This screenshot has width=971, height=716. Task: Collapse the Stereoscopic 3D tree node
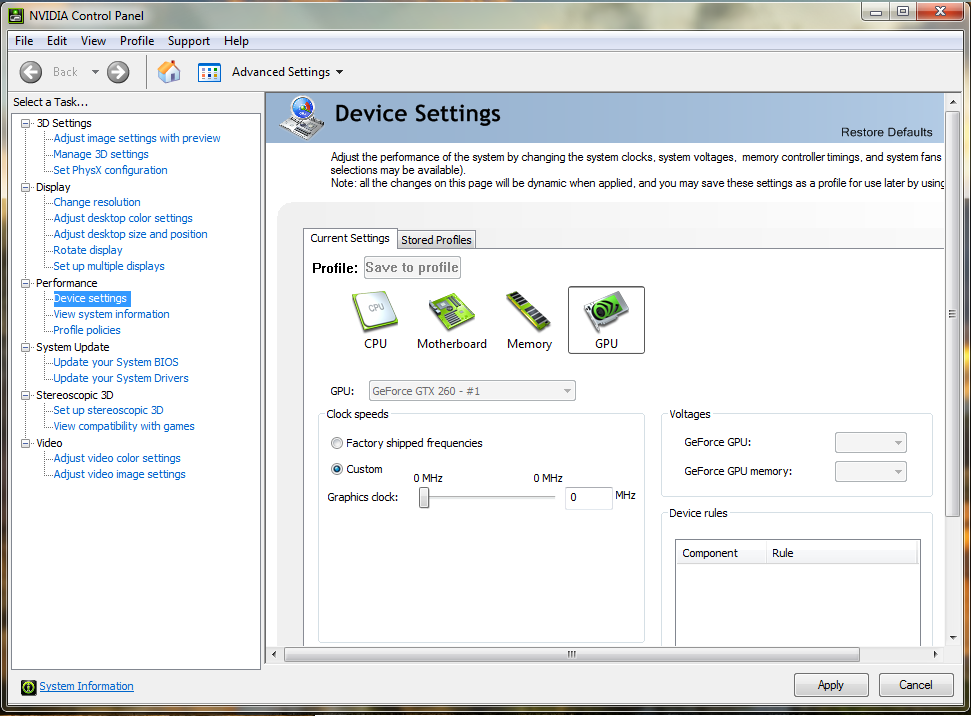click(x=25, y=395)
